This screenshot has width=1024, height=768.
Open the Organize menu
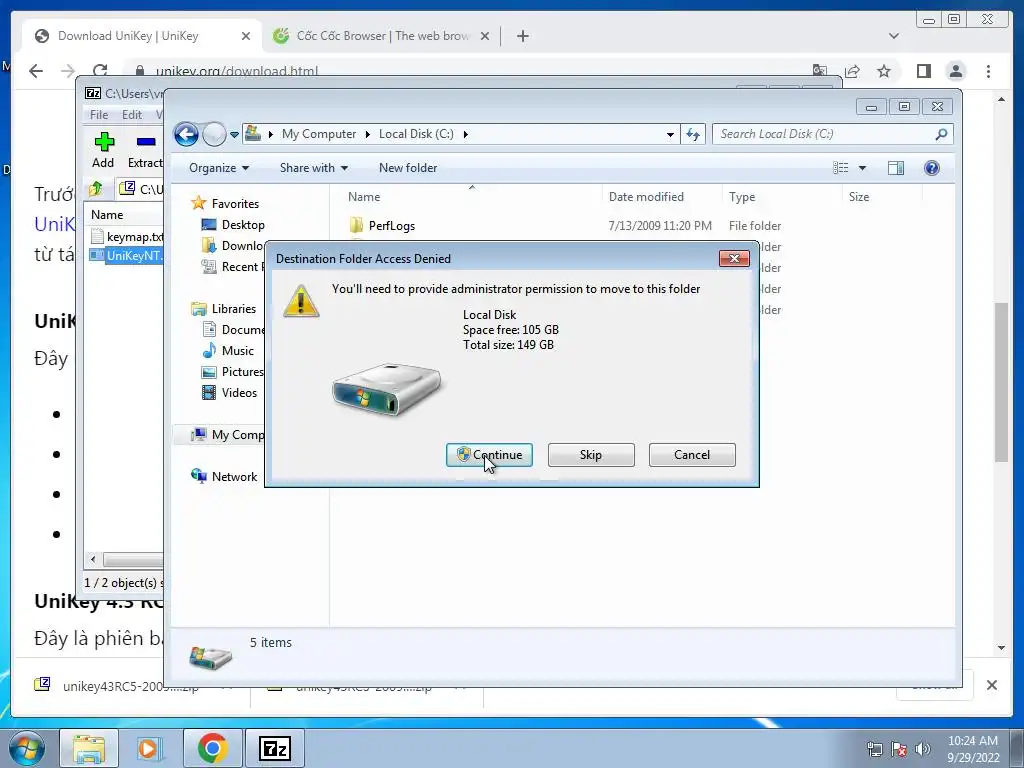pyautogui.click(x=219, y=168)
